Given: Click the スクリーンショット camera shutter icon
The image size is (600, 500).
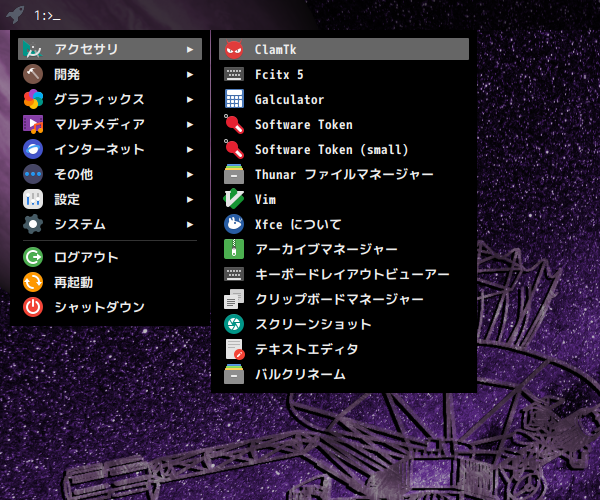Looking at the screenshot, I should (234, 324).
